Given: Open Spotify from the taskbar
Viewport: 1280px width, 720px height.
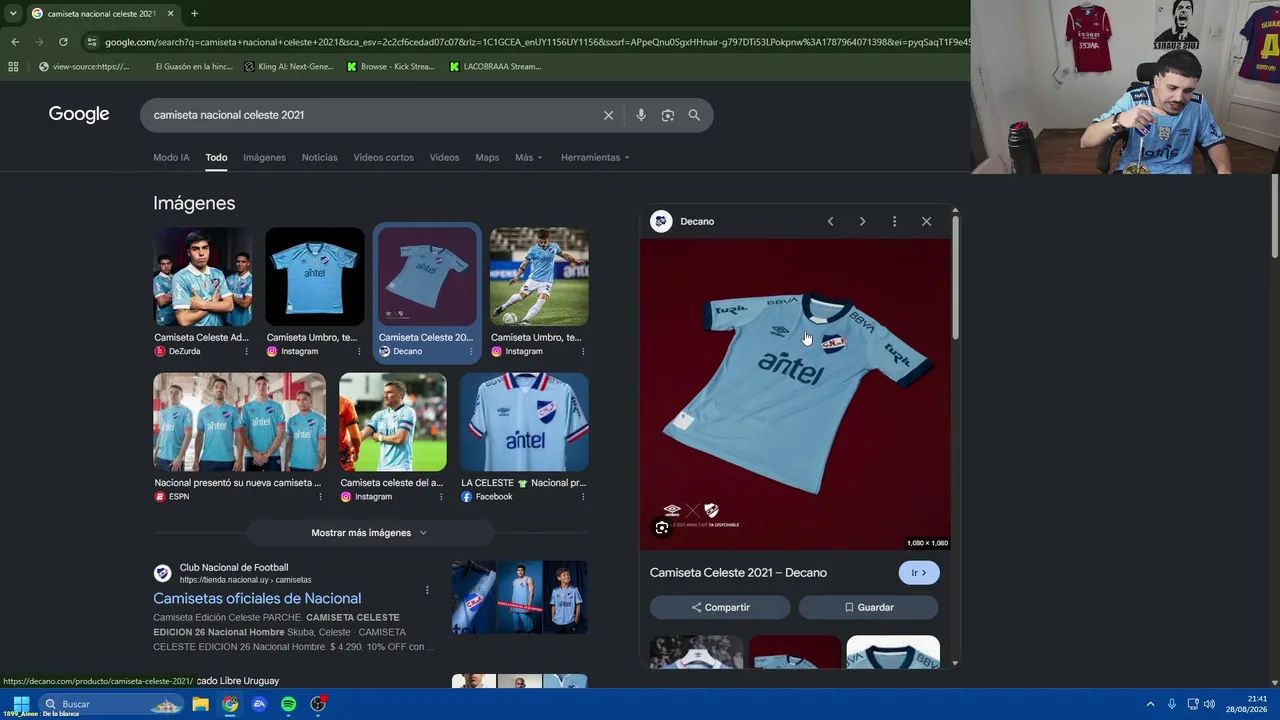Looking at the screenshot, I should [x=288, y=704].
